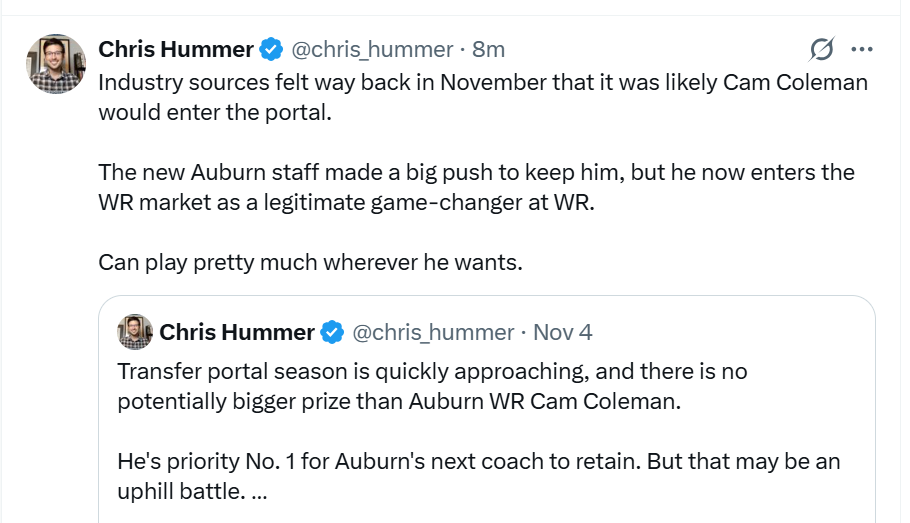Click the 'He's priority No. 1' paragraph
This screenshot has width=910, height=523.
(478, 462)
